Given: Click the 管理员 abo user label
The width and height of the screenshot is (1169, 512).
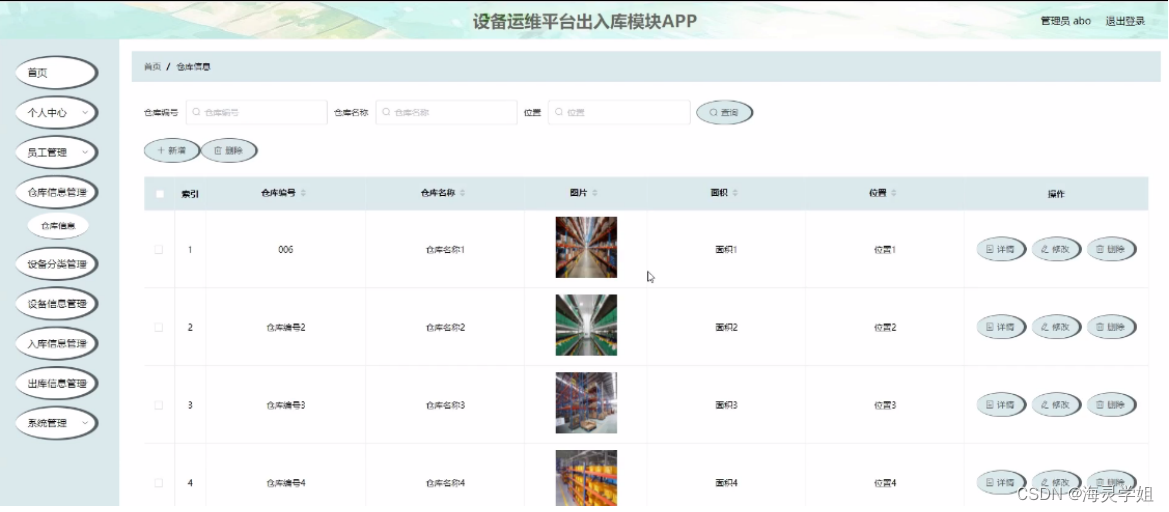Looking at the screenshot, I should click(1065, 21).
